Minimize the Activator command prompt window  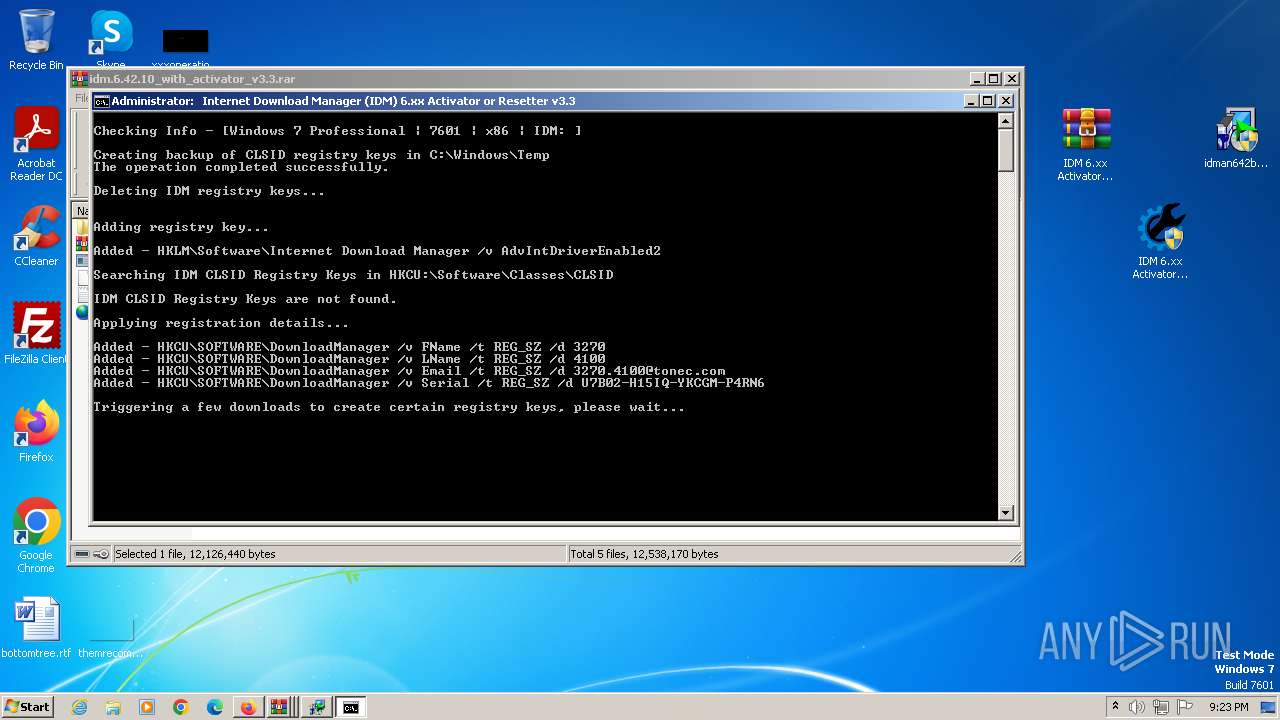pos(971,101)
